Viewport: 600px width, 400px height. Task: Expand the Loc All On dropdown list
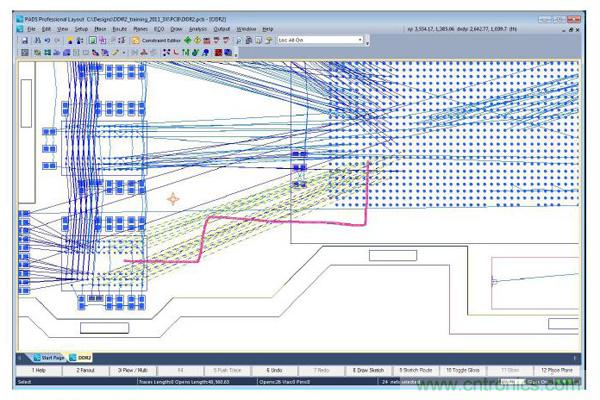point(361,40)
